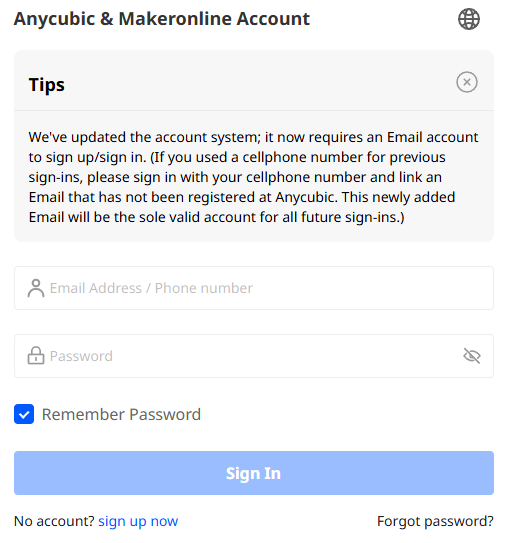Show password using the crossed-eye icon

point(472,356)
